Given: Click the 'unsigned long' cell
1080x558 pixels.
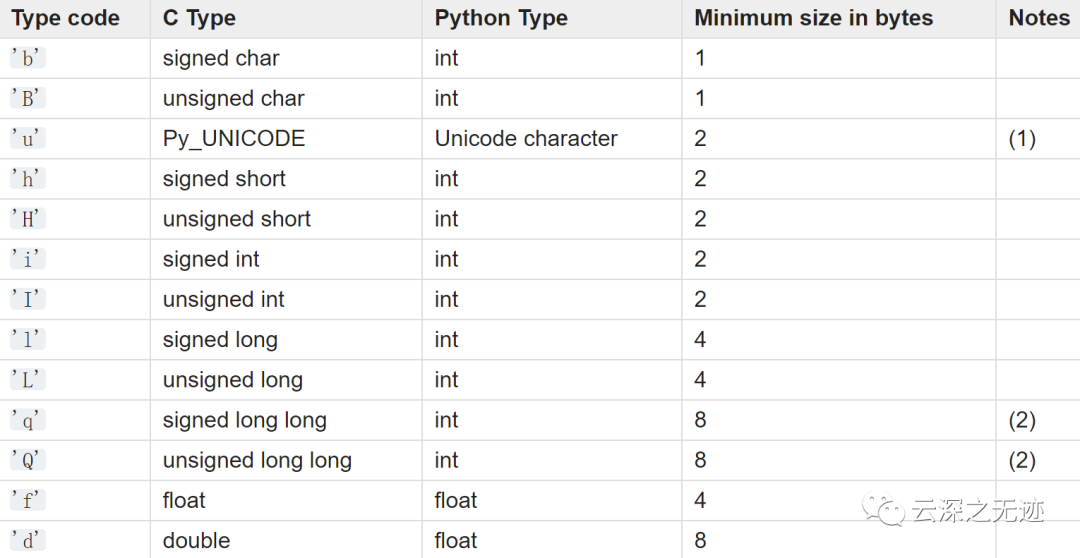Looking at the screenshot, I should [232, 380].
